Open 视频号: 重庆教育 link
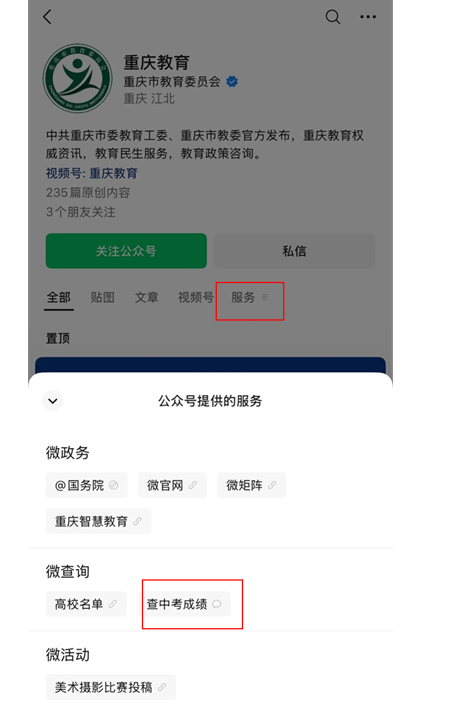Screen dimensions: 468x713 tap(91, 173)
